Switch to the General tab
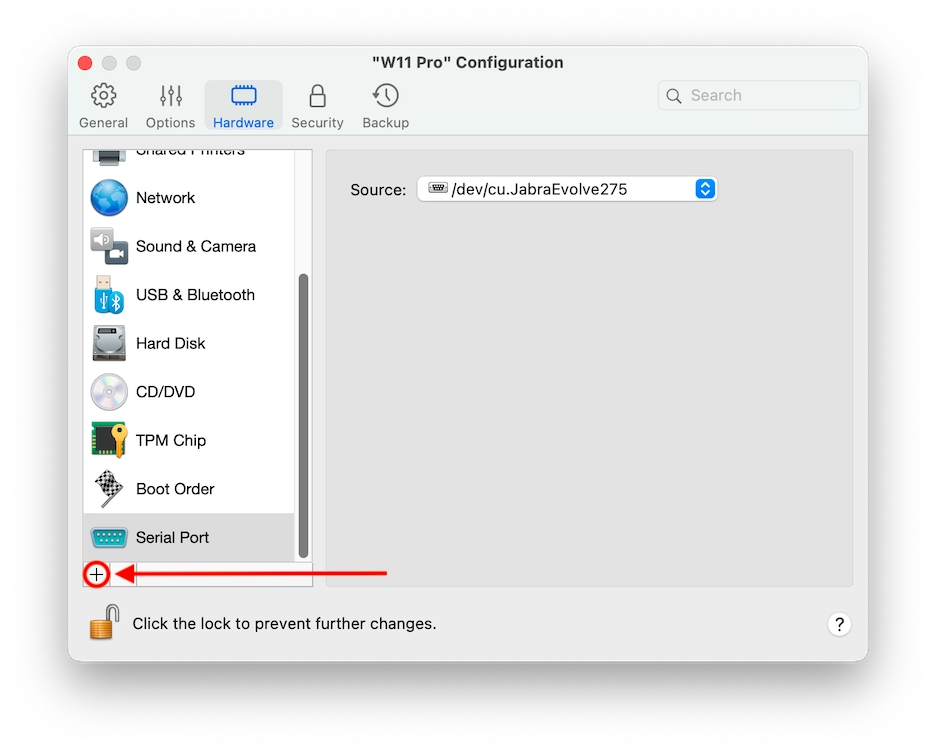 (103, 107)
